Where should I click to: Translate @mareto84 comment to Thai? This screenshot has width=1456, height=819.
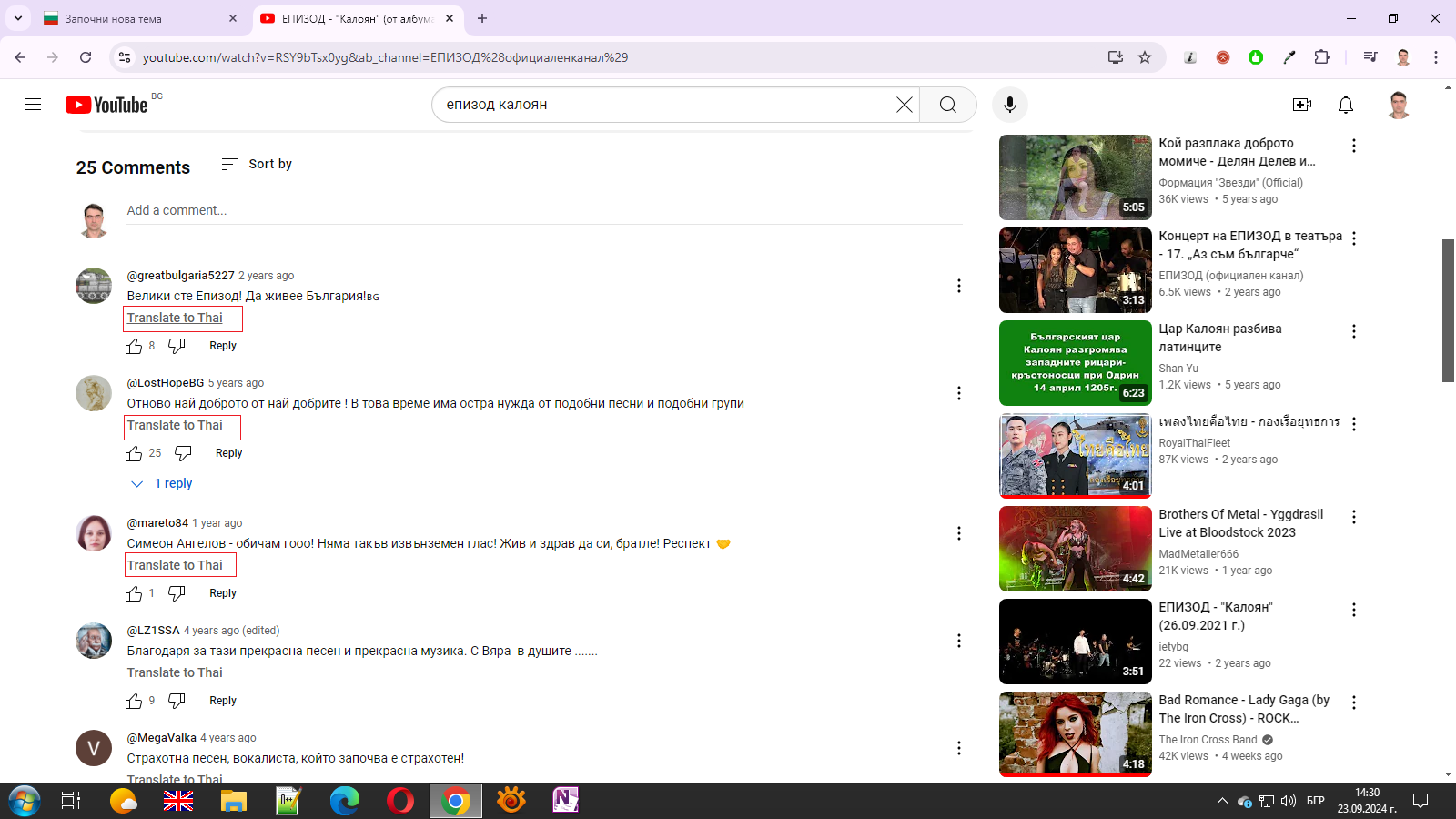(175, 565)
